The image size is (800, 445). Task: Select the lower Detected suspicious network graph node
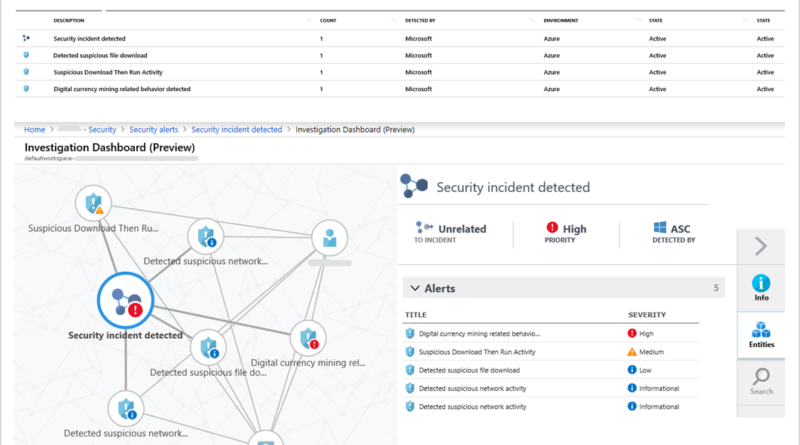(126, 409)
